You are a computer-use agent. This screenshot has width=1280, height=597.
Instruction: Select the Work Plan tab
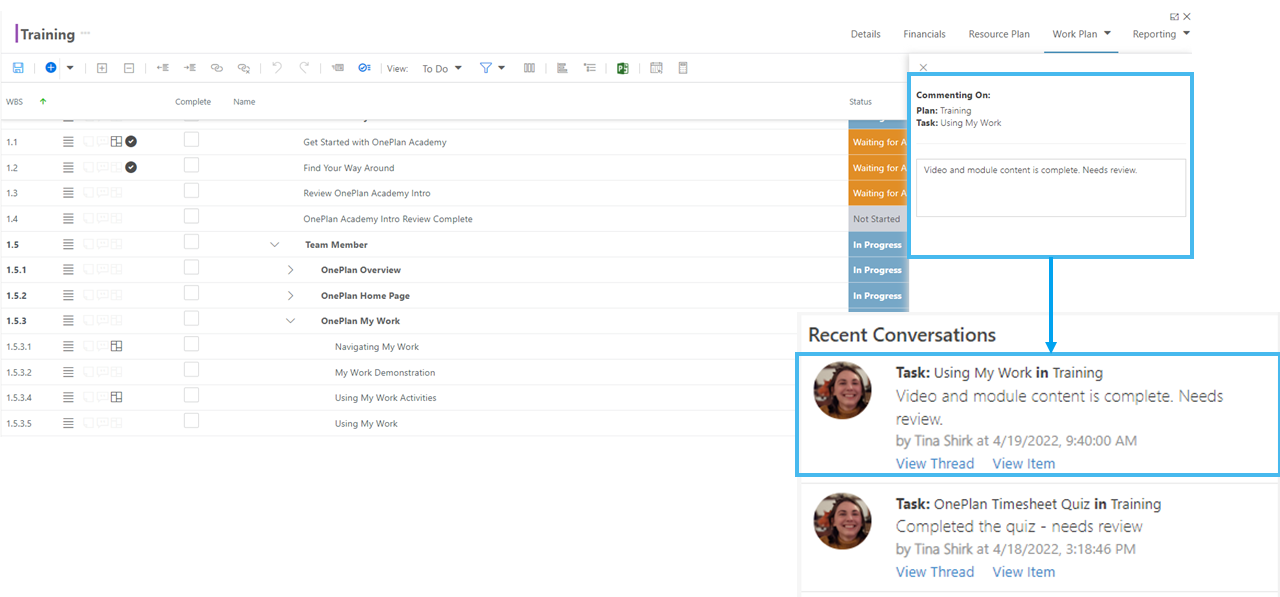tap(1074, 34)
